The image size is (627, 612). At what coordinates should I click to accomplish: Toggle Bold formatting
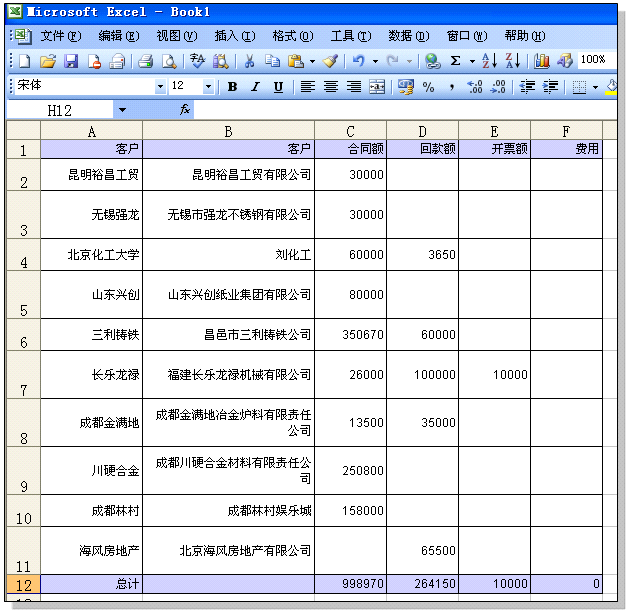click(x=232, y=87)
